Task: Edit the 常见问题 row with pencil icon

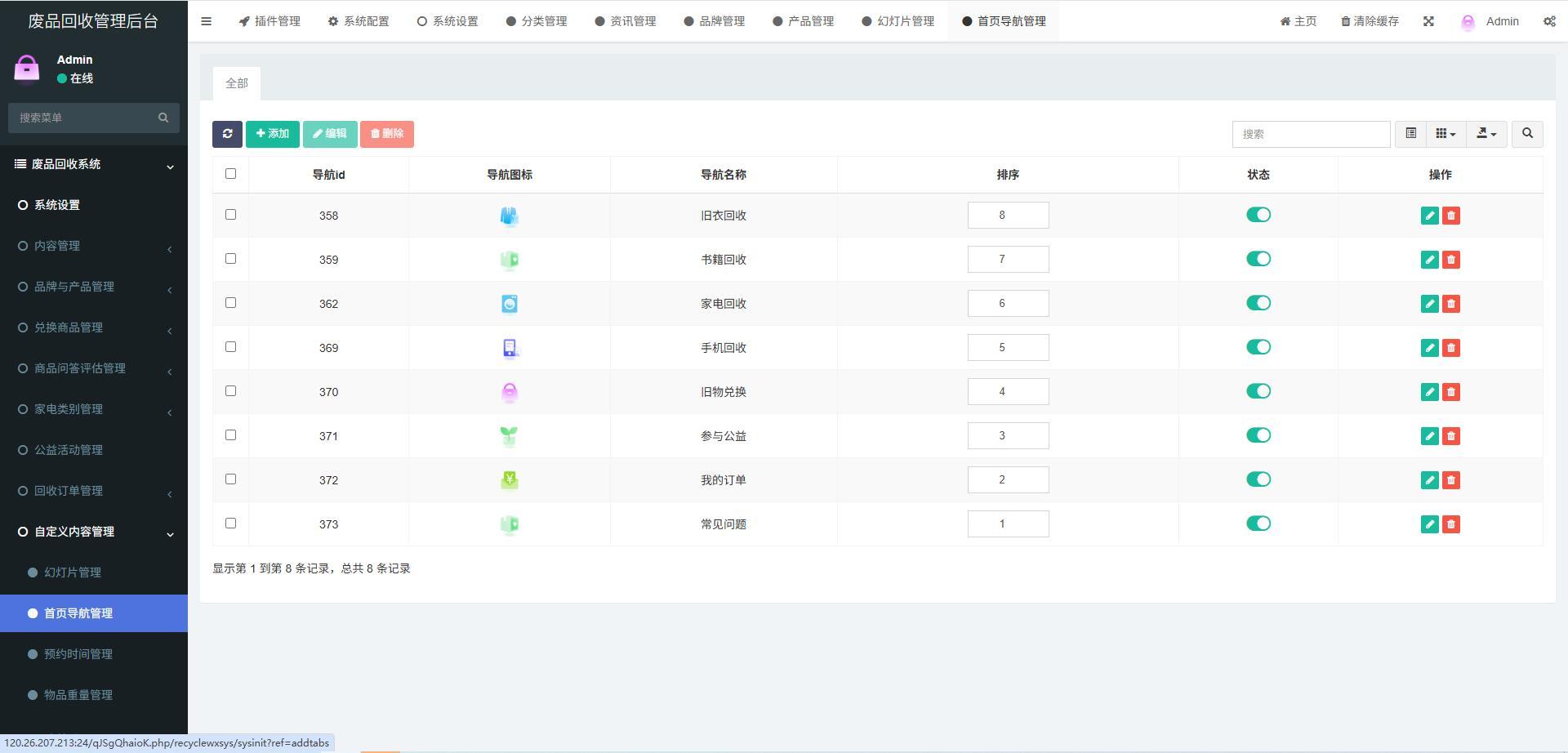Action: pyautogui.click(x=1429, y=524)
